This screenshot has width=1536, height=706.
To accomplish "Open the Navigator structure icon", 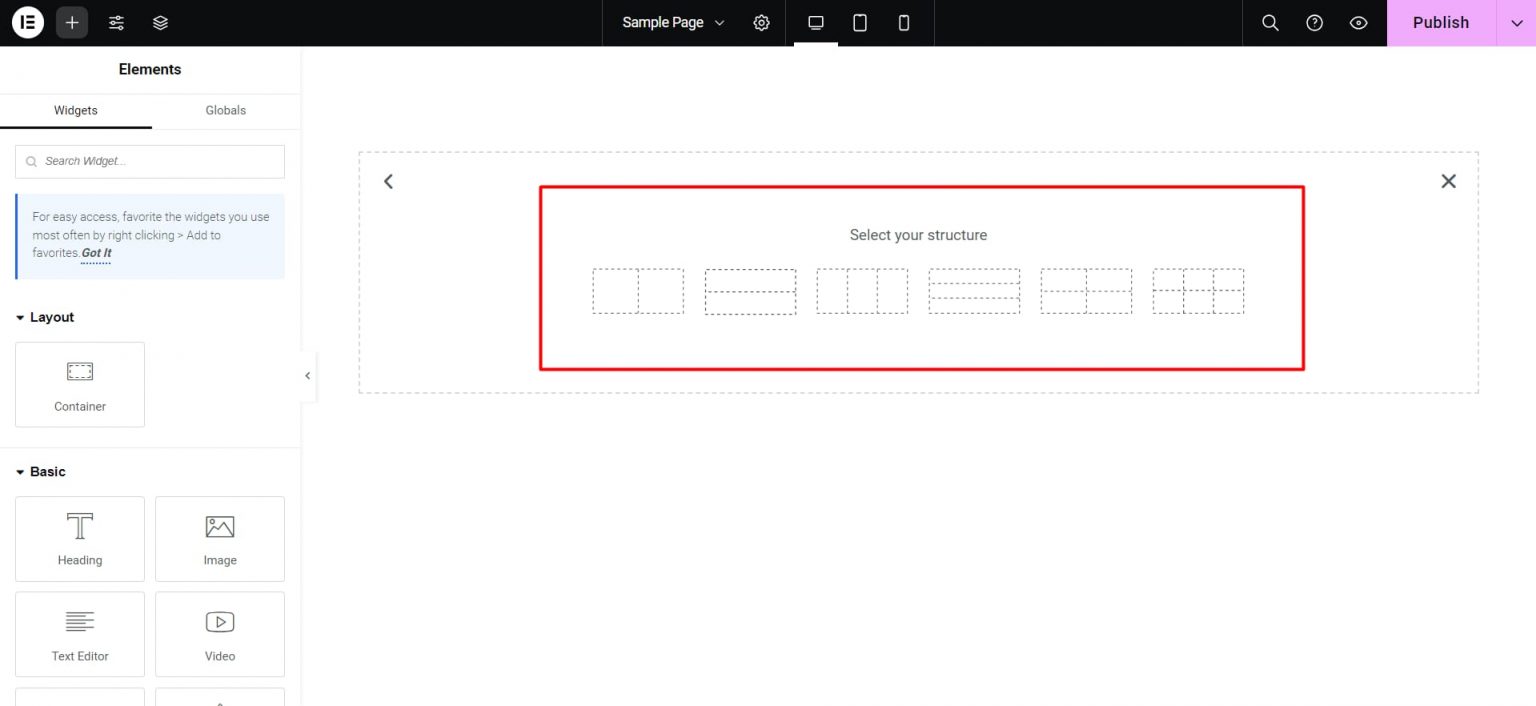I will click(x=160, y=22).
